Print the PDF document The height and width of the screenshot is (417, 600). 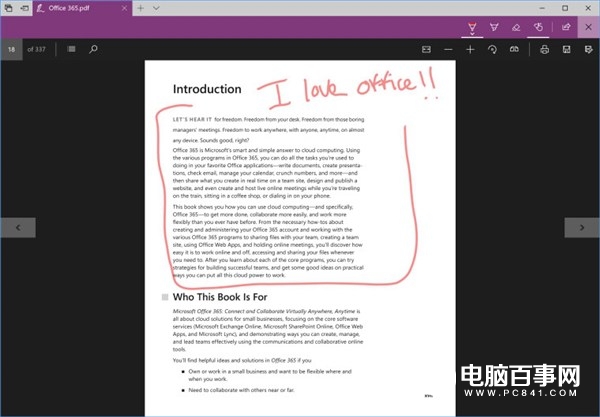point(545,49)
